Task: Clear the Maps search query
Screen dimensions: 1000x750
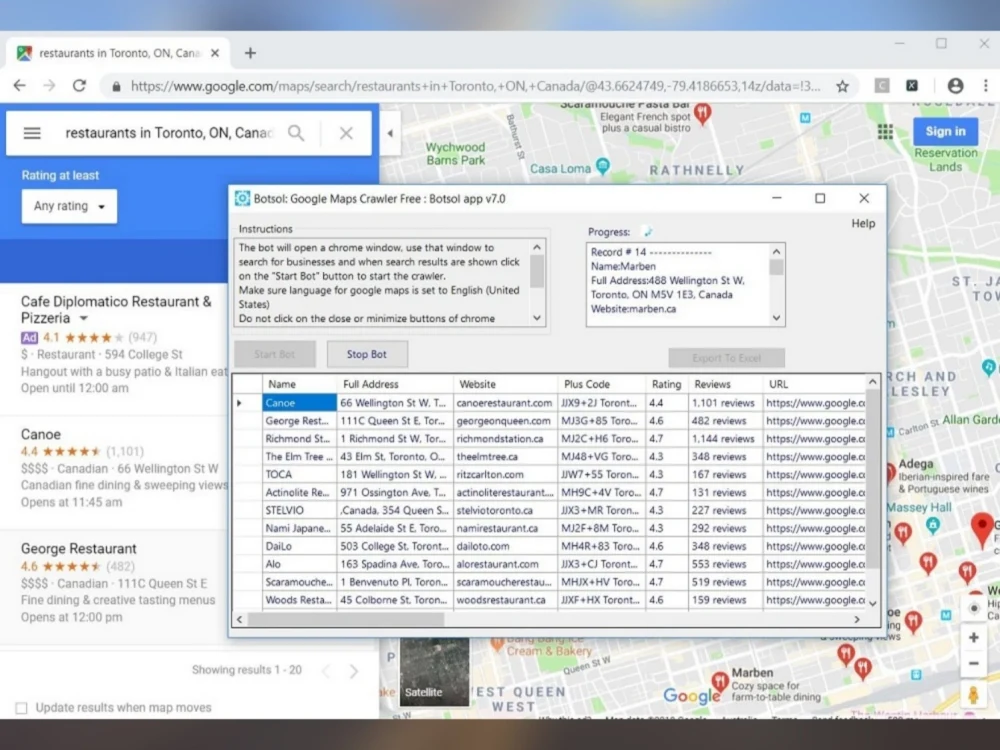Action: click(346, 133)
